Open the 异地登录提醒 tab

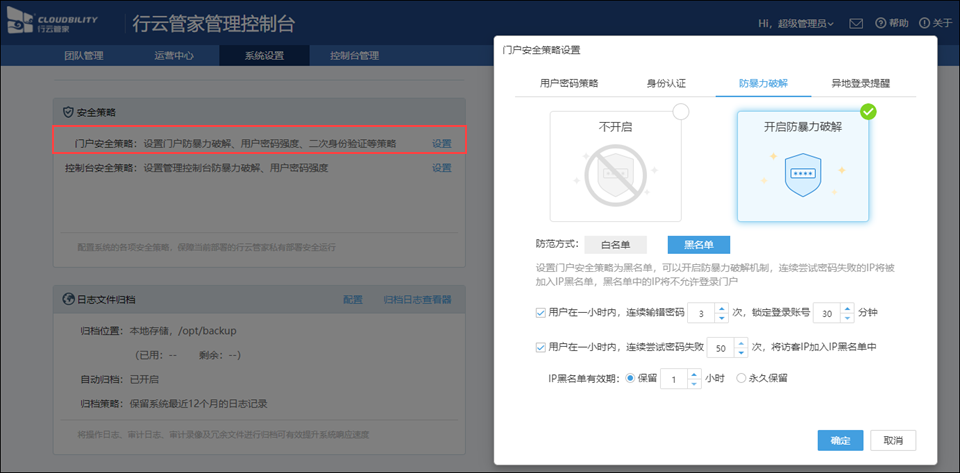point(860,84)
